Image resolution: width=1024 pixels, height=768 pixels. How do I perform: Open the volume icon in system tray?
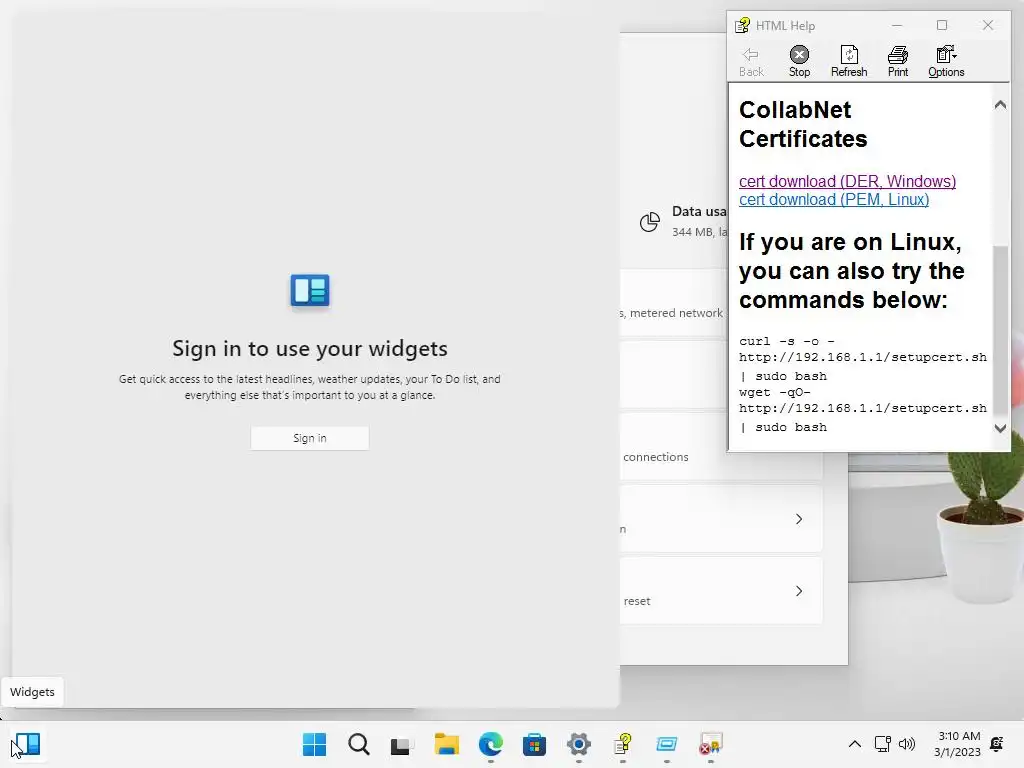click(906, 744)
